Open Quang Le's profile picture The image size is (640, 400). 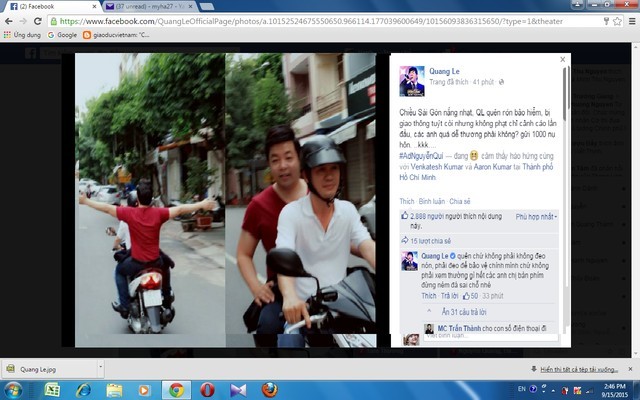[411, 79]
